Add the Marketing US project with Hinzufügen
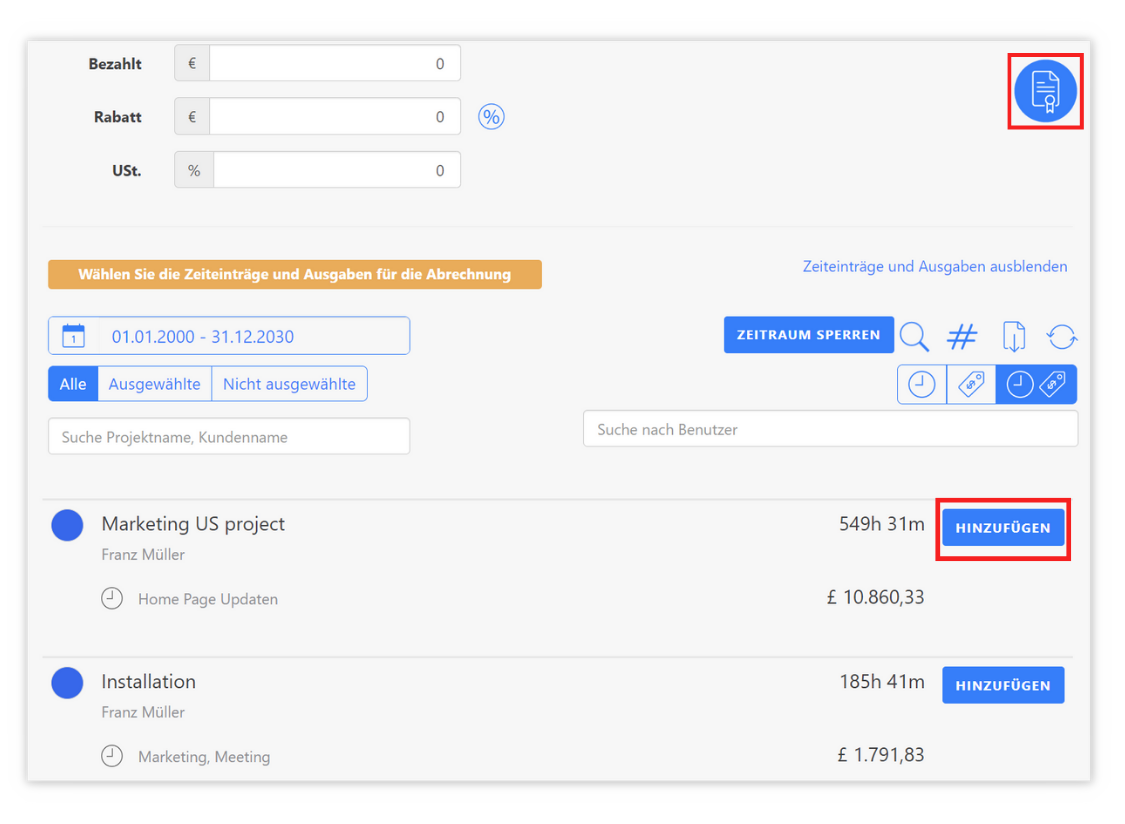The width and height of the screenshot is (1125, 824). click(x=1003, y=527)
